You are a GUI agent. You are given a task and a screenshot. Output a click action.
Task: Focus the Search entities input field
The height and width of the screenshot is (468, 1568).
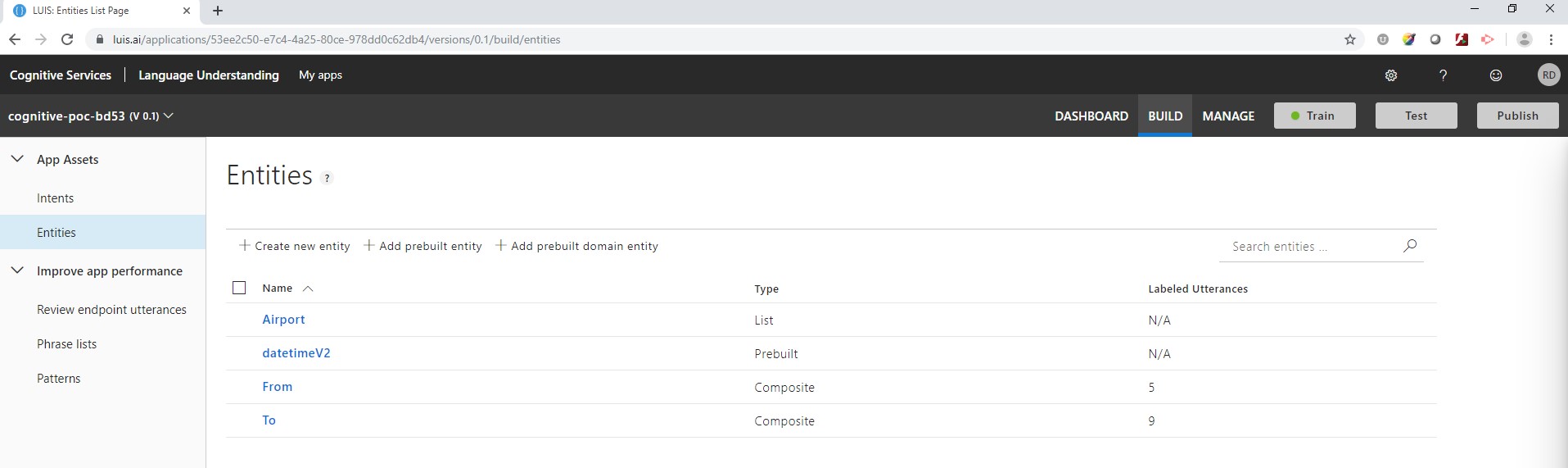pyautogui.click(x=1308, y=247)
